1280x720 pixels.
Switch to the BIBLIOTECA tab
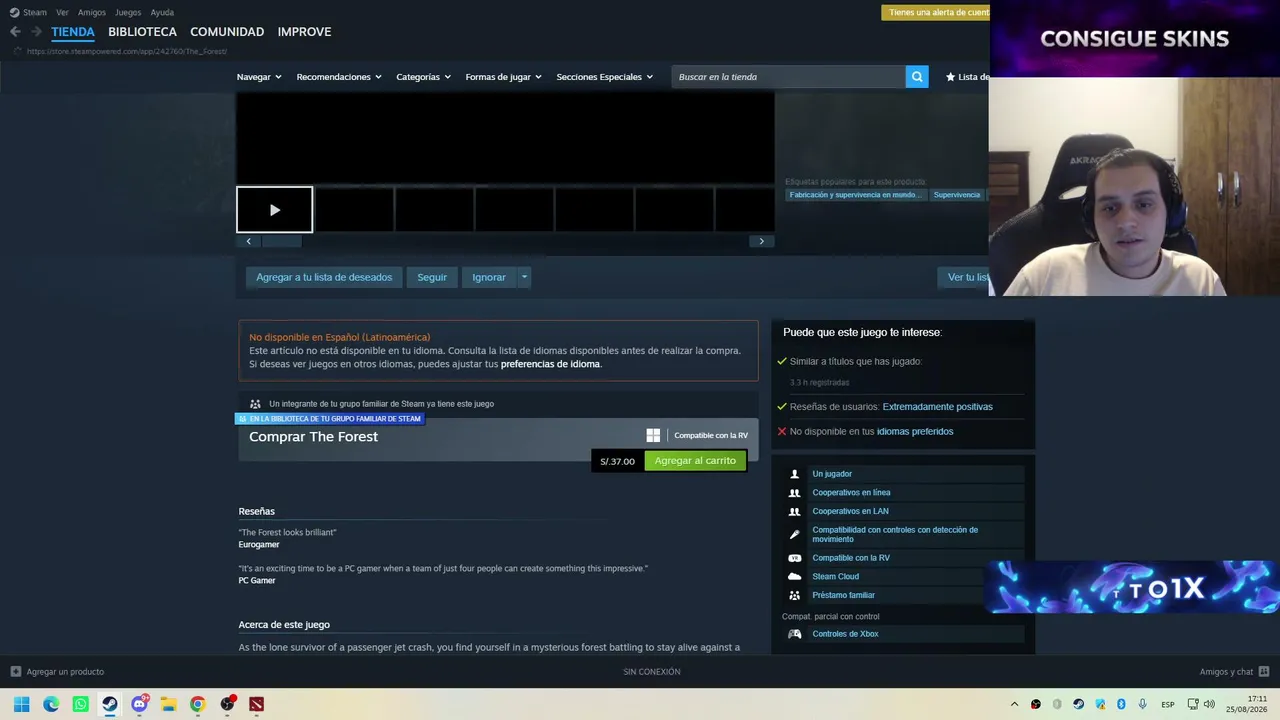coord(142,32)
